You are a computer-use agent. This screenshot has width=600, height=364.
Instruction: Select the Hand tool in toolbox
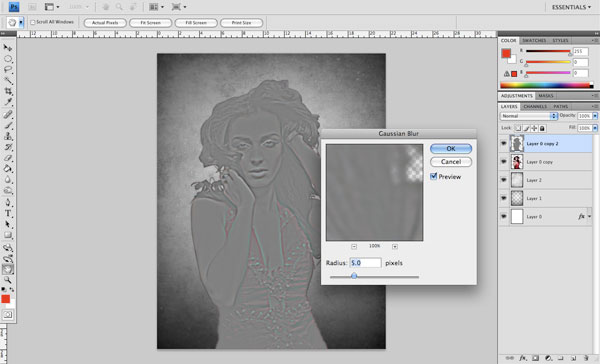(x=8, y=269)
